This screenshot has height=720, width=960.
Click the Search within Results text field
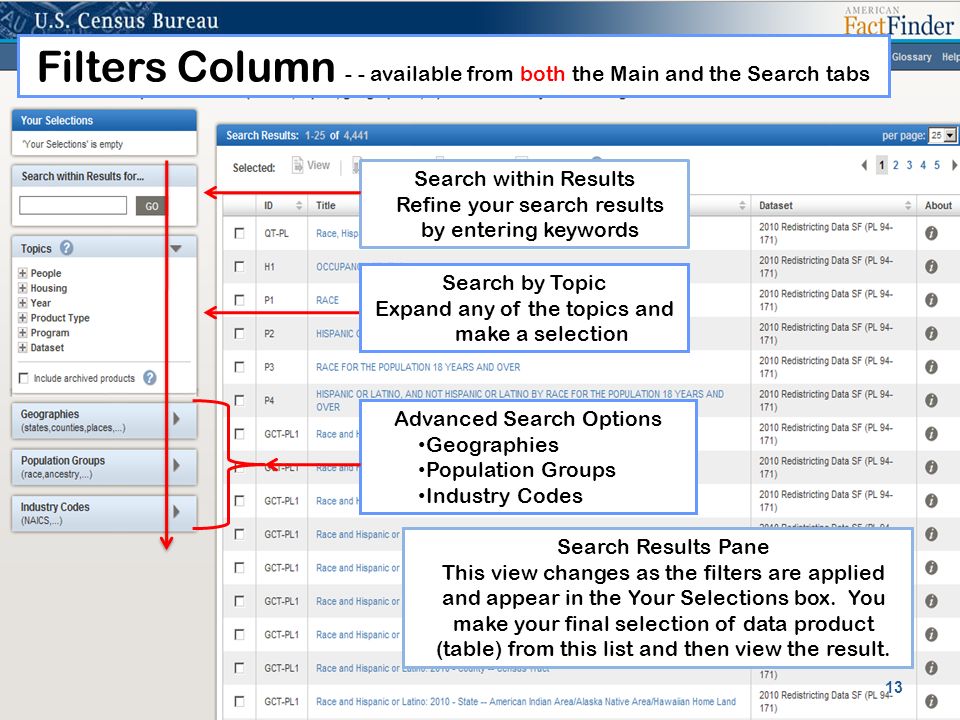[73, 206]
